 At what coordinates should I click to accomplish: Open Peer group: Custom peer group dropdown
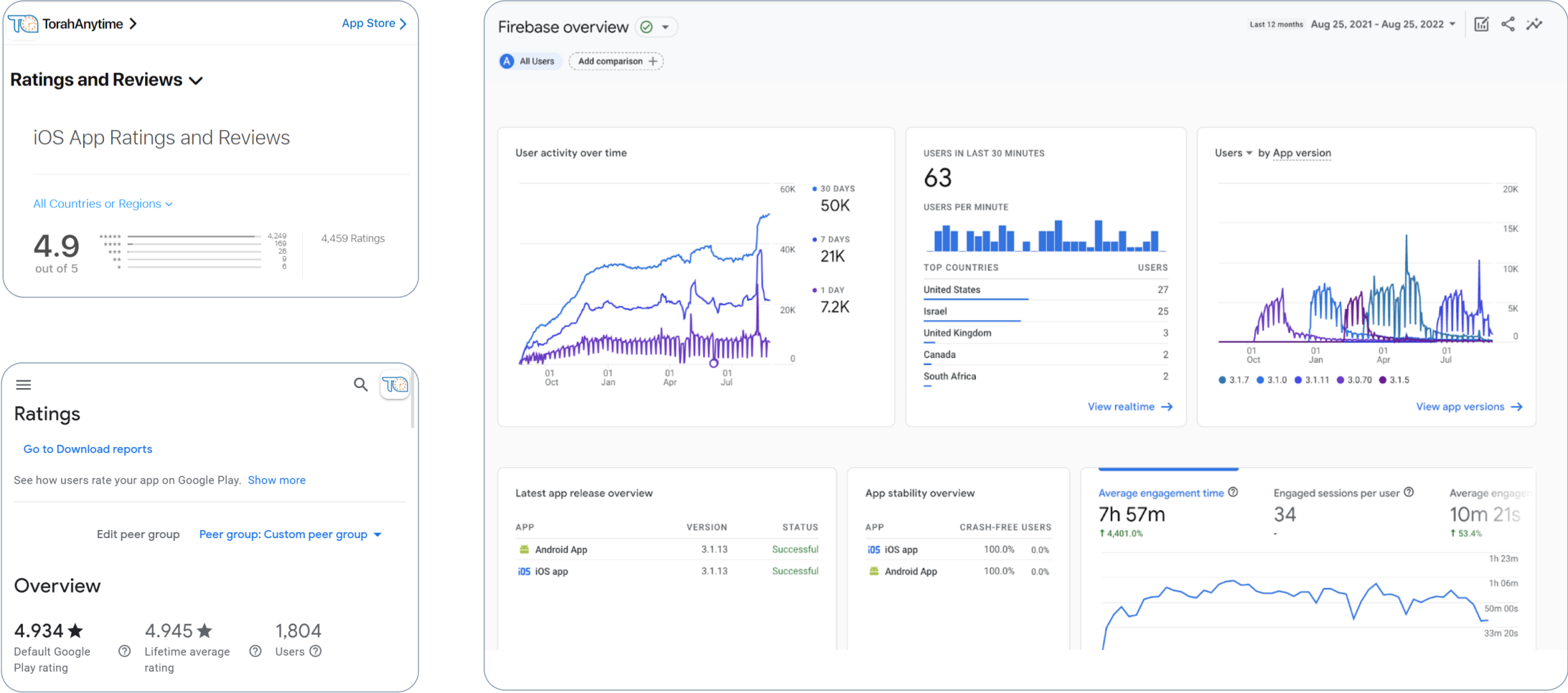(x=291, y=534)
